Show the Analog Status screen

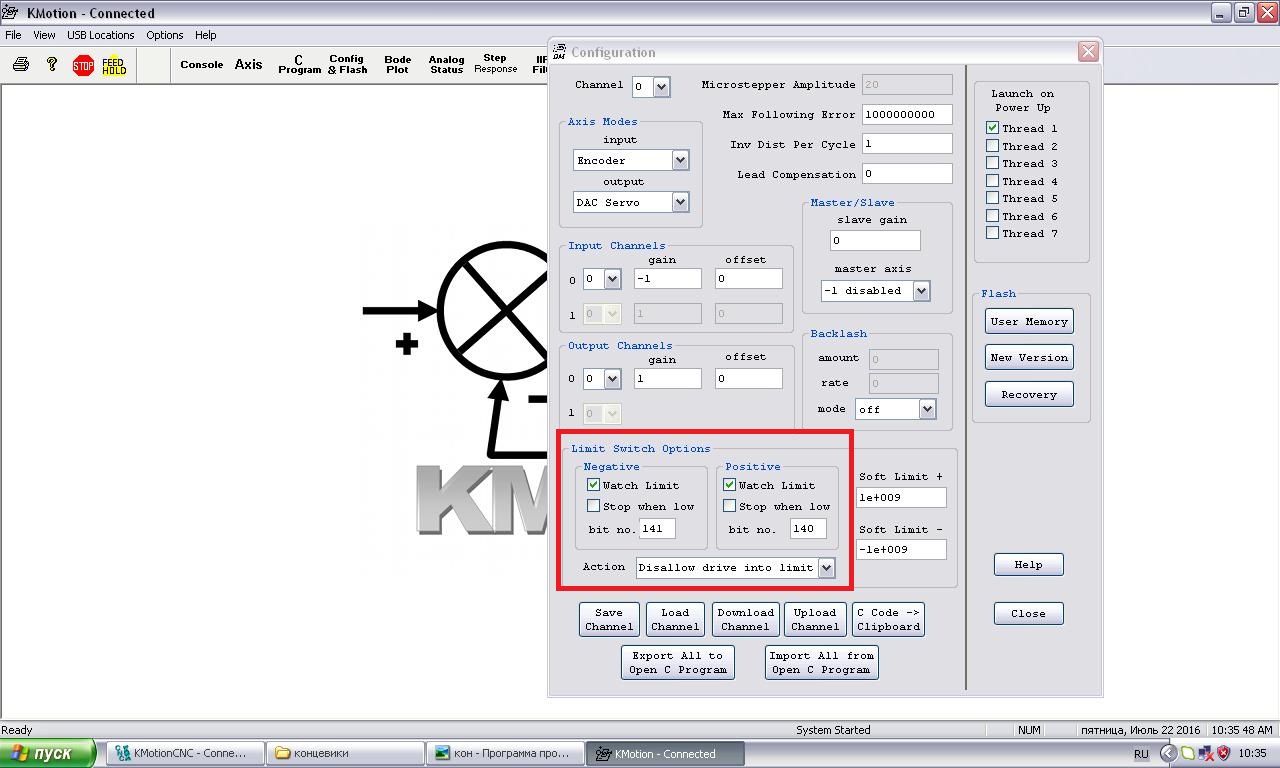pos(446,65)
